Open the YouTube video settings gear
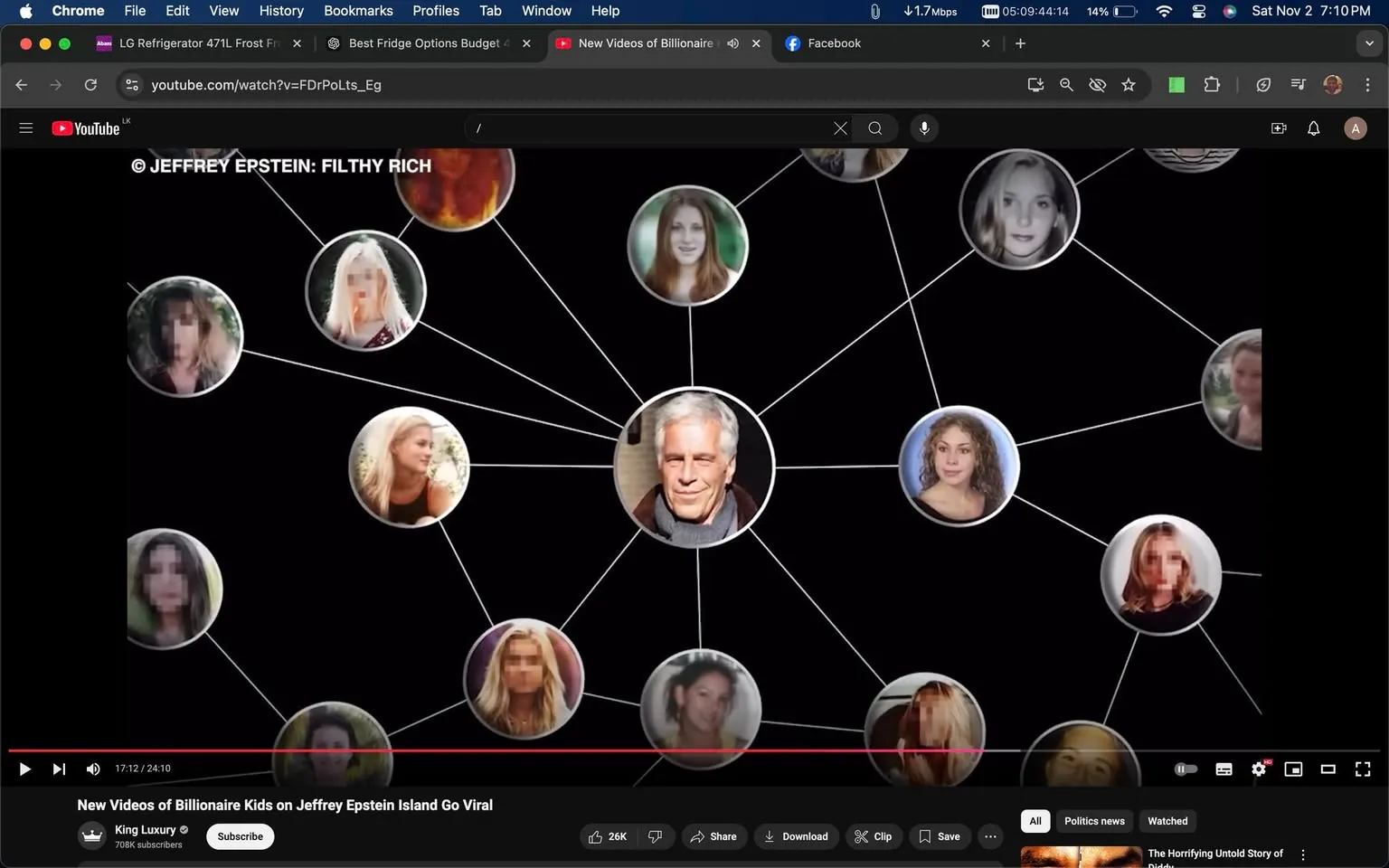The height and width of the screenshot is (868, 1389). [x=1258, y=769]
